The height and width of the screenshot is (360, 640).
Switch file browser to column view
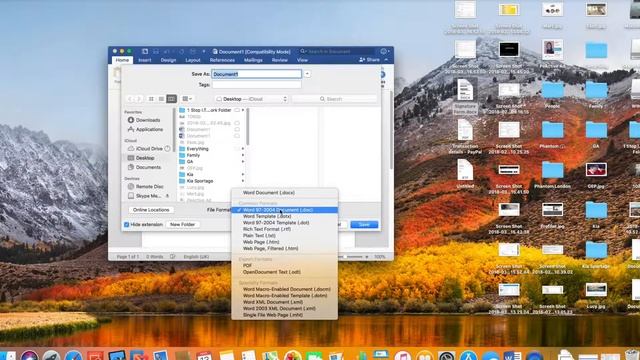[171, 99]
